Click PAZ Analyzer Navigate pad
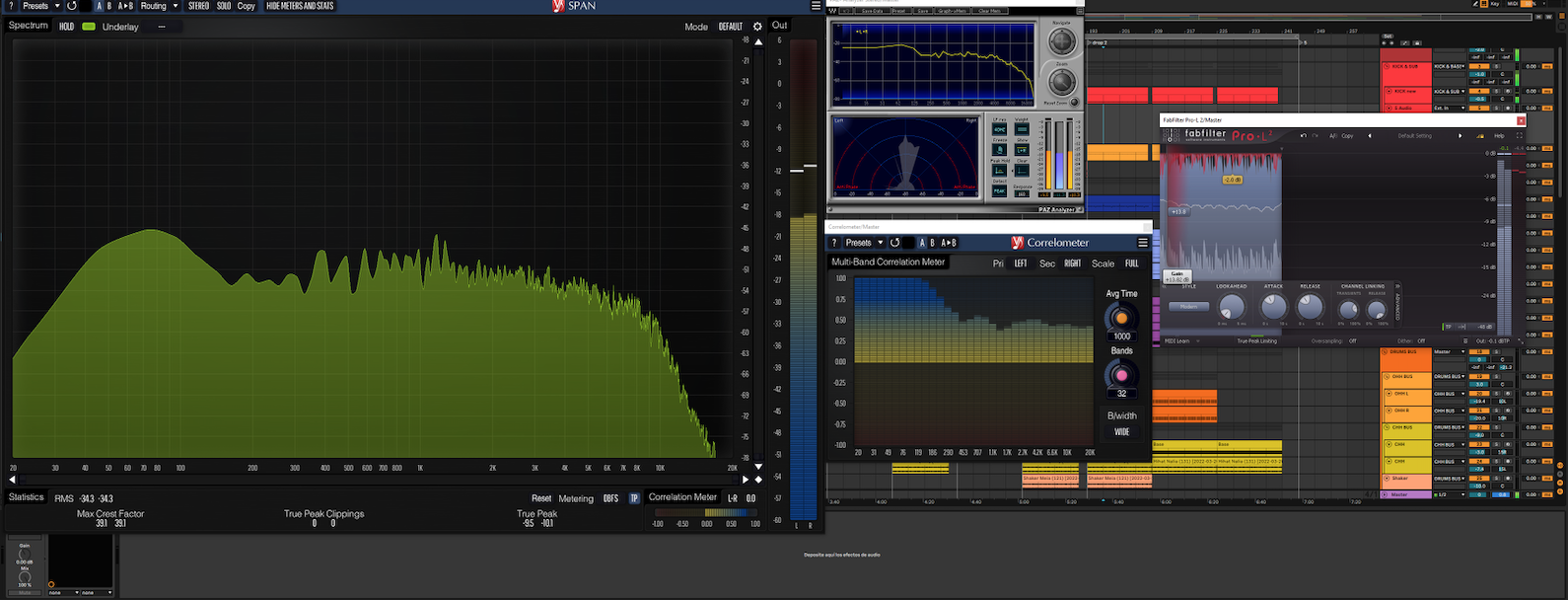The image size is (1568, 600). click(1061, 40)
